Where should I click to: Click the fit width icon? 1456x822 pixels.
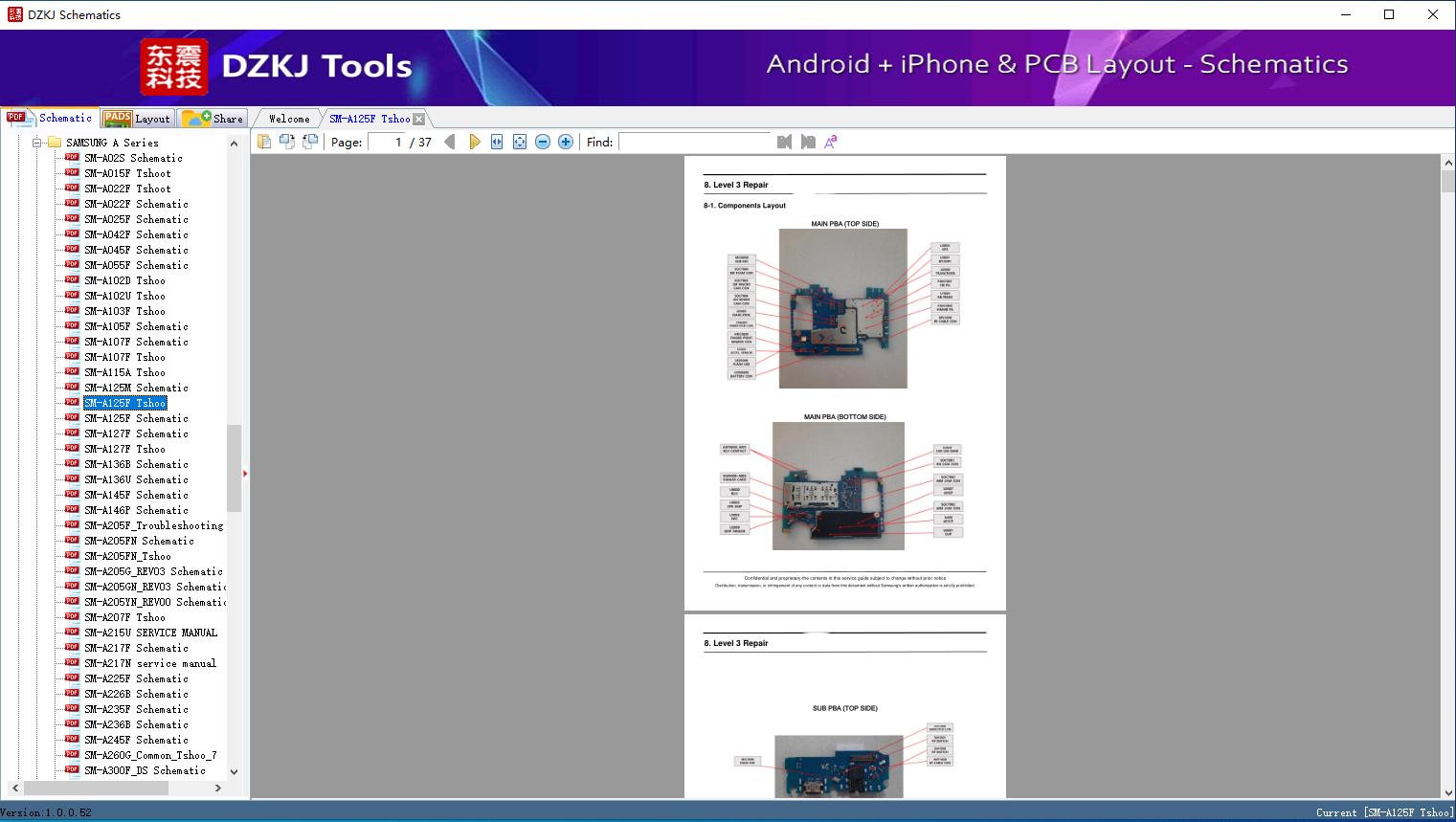coord(497,142)
